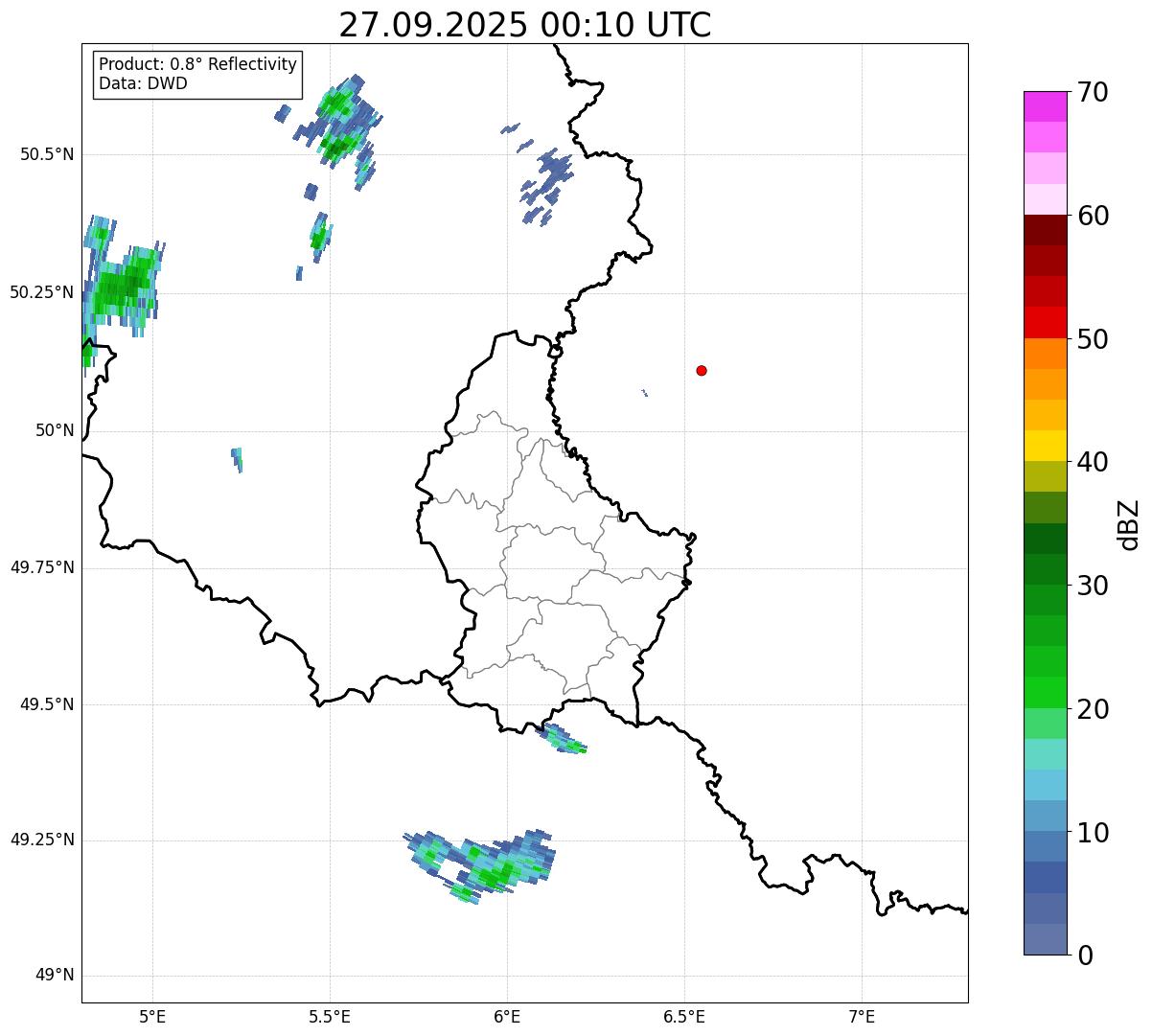Click the bright red colorbar swatch just above 50 dBZ
Screen dimensions: 1152x1036
[x=1045, y=323]
